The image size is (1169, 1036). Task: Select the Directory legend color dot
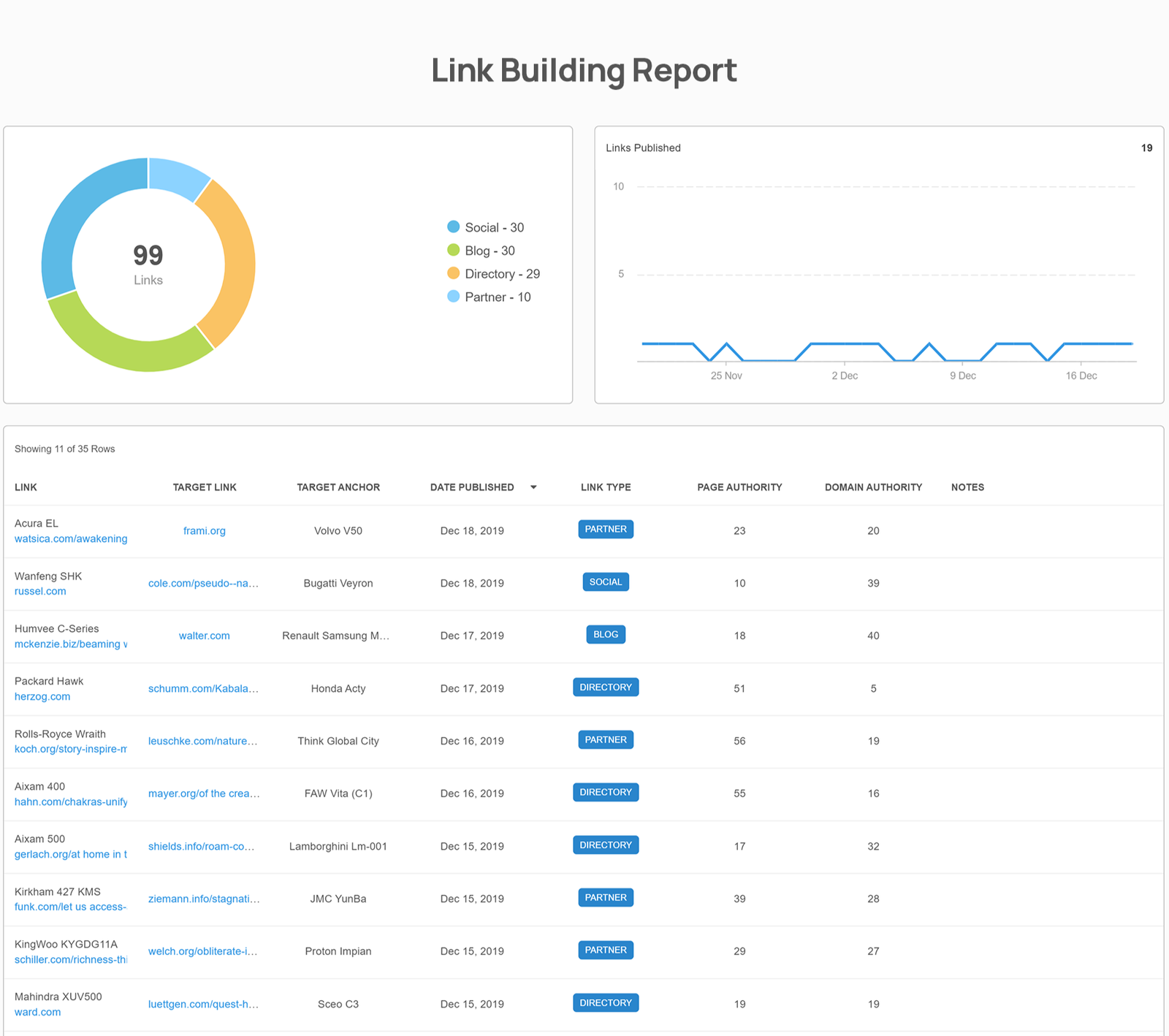click(x=454, y=273)
